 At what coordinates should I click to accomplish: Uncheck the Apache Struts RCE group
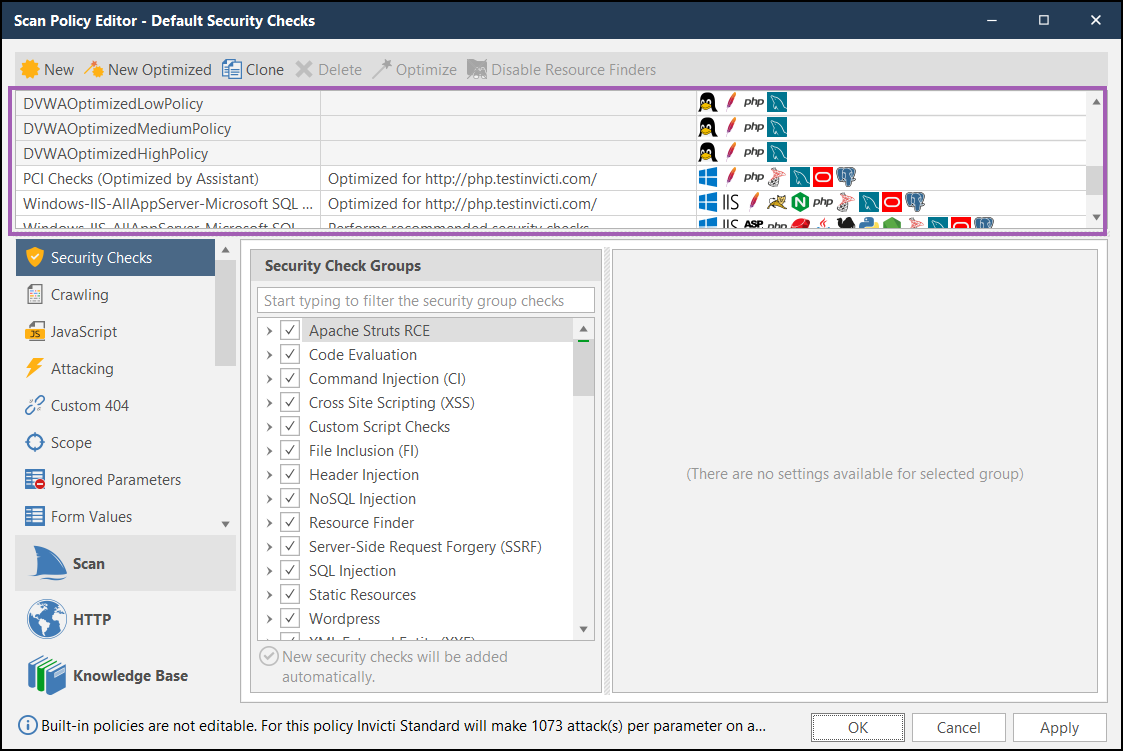290,330
